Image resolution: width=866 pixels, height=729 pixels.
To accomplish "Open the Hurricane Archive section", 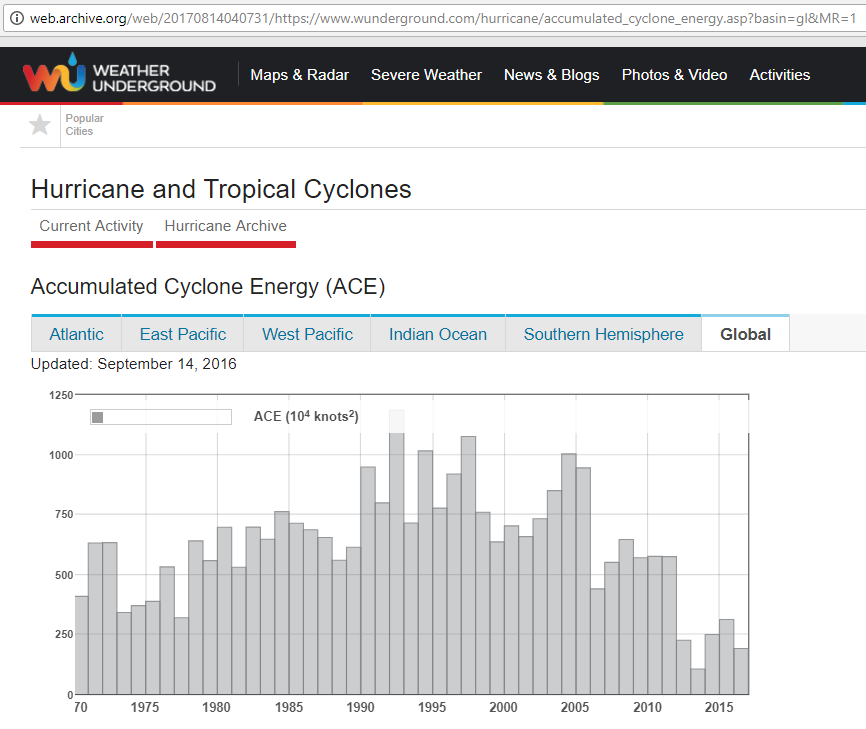I will click(x=225, y=226).
